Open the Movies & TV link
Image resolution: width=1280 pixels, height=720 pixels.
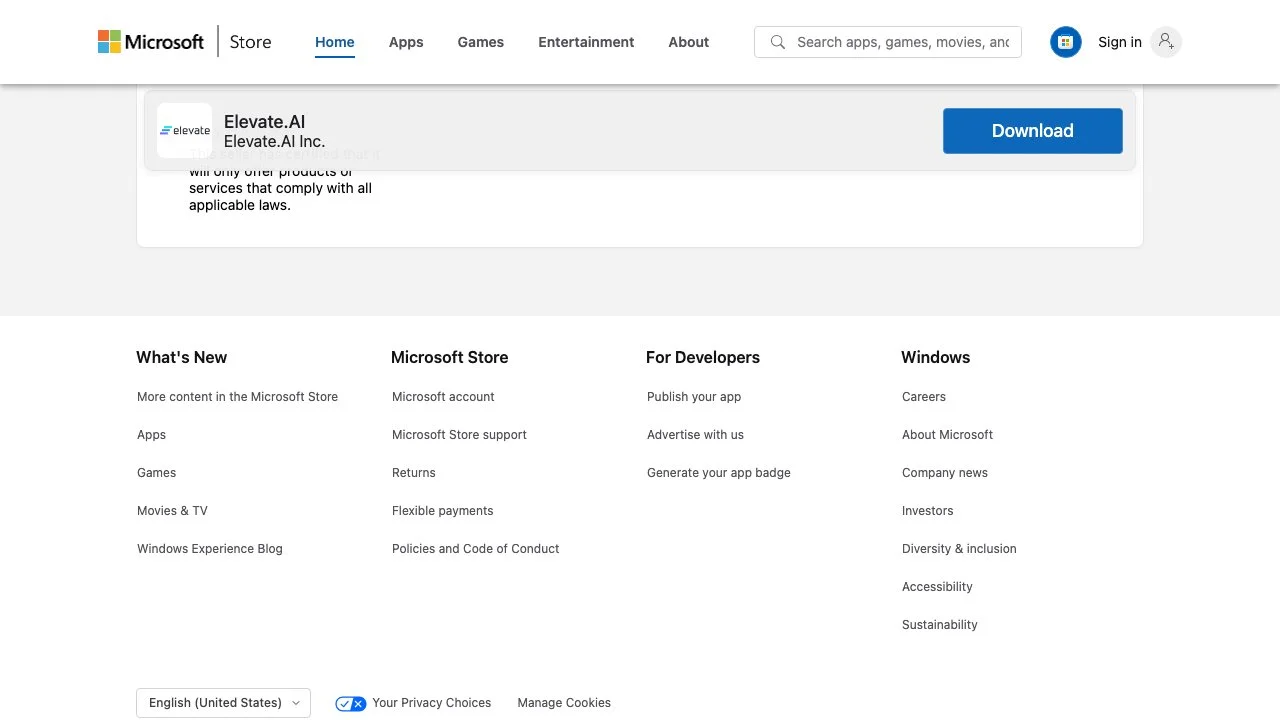(x=173, y=511)
